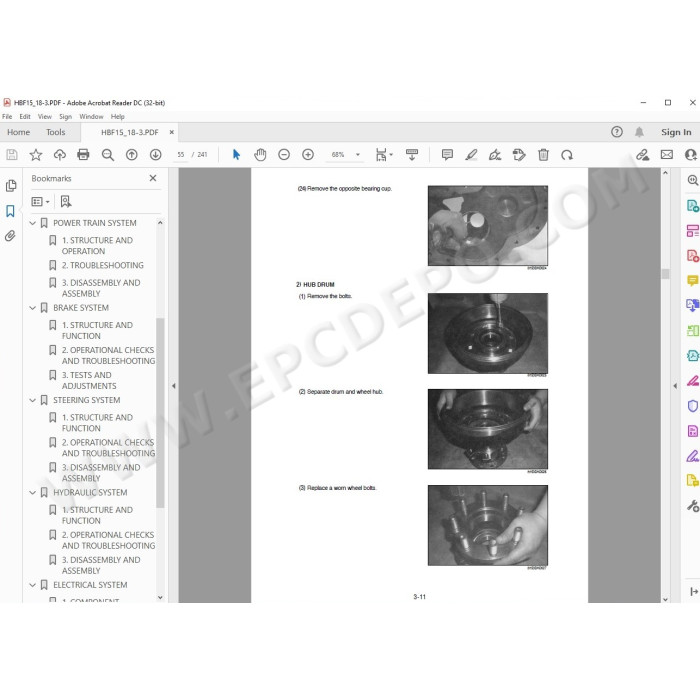
Task: Click the stamp tool icon
Action: 519,155
